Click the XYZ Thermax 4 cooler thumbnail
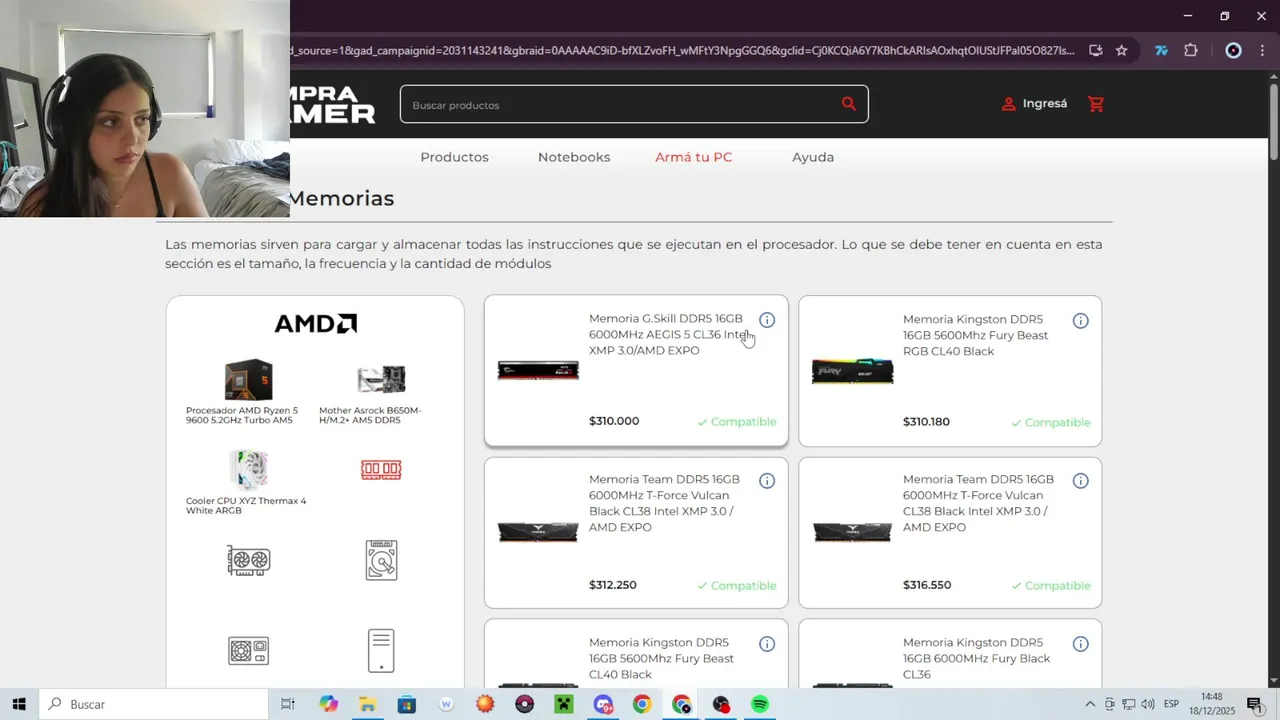1280x720 pixels. [x=248, y=470]
